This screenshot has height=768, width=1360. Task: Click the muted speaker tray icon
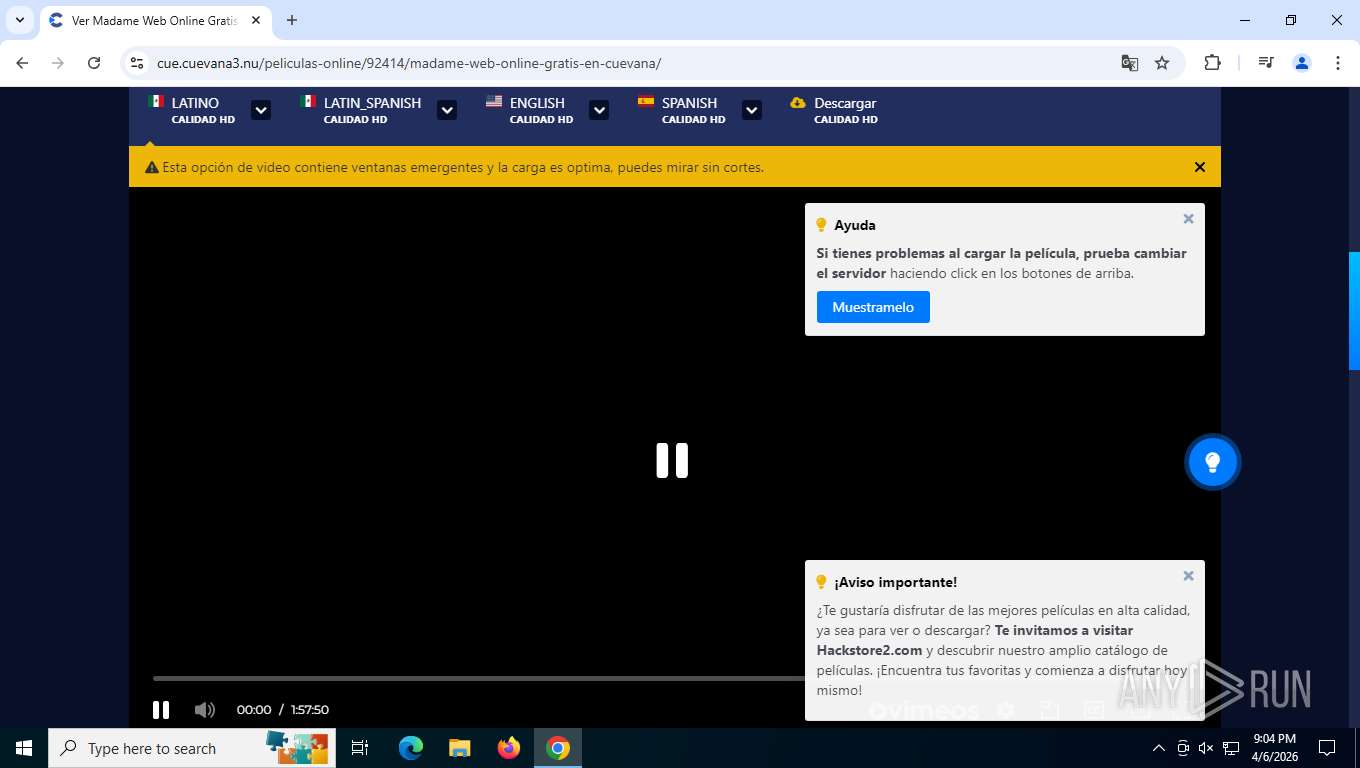point(1206,748)
